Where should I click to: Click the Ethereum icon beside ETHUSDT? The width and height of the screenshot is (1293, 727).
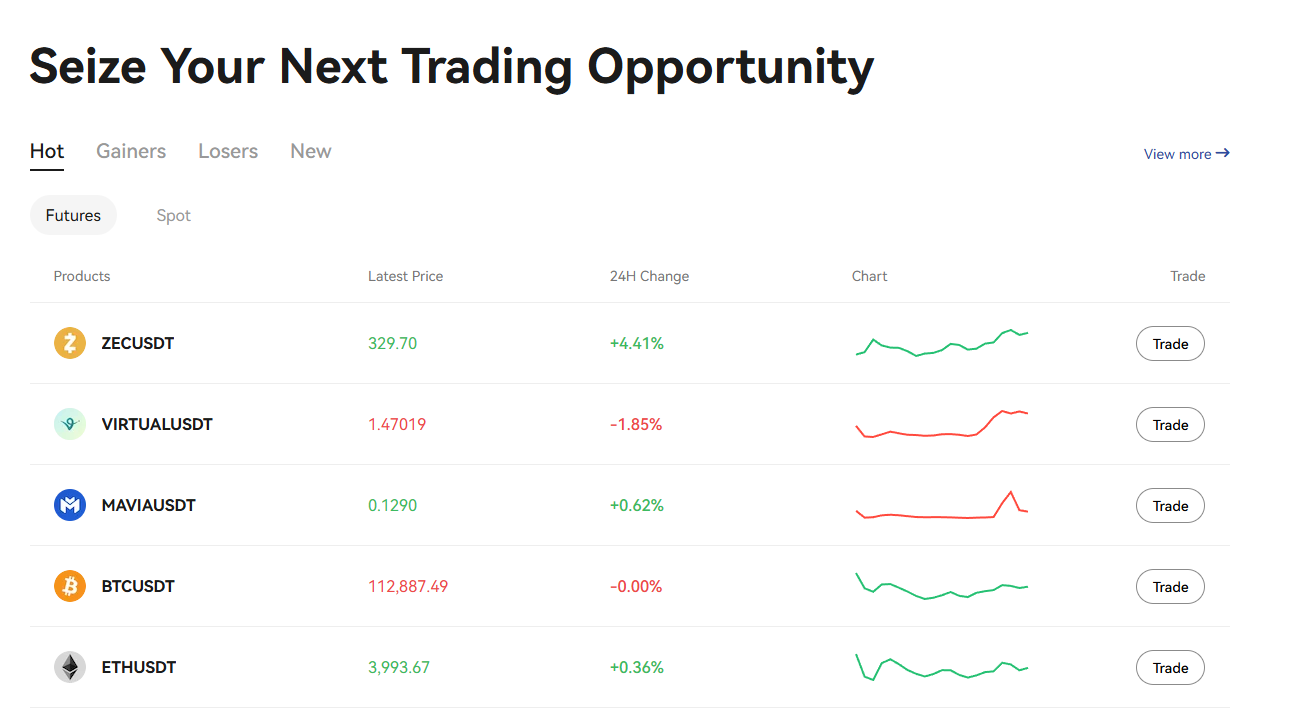(x=69, y=667)
